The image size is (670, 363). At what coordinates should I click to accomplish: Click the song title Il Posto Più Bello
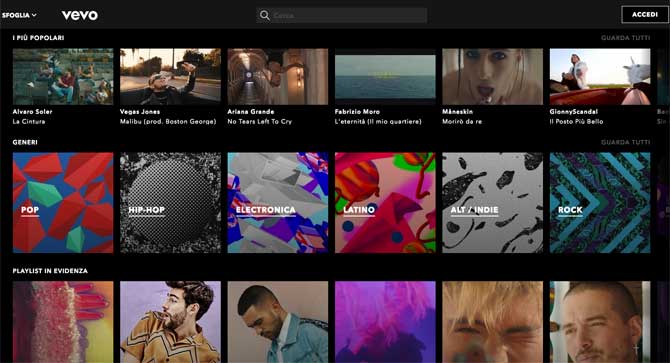point(576,121)
